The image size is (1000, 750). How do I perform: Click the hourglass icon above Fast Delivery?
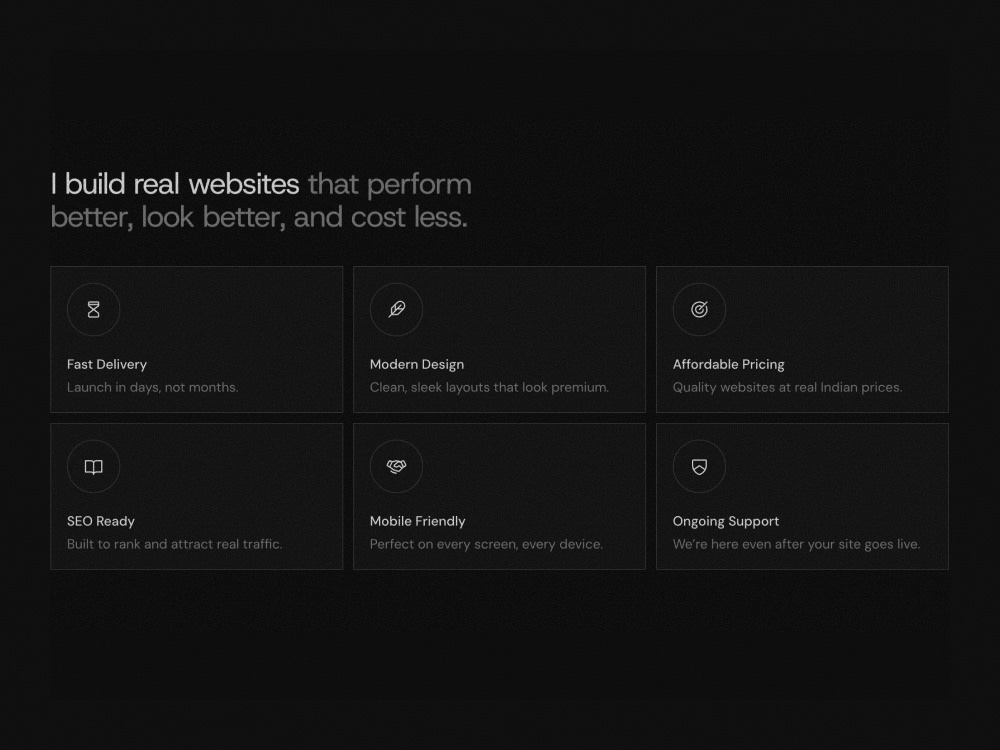tap(94, 309)
